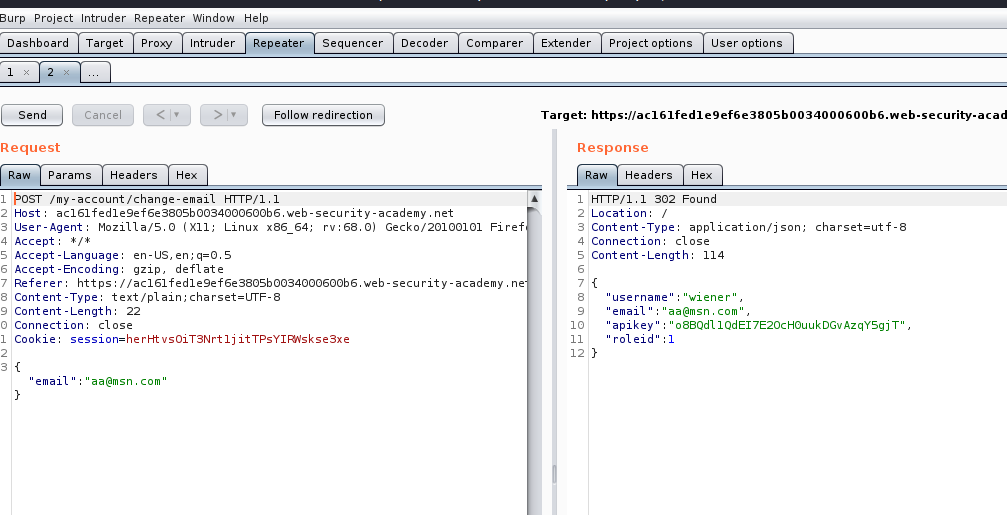The image size is (1007, 515).
Task: Click the Location: / response header
Action: point(629,213)
